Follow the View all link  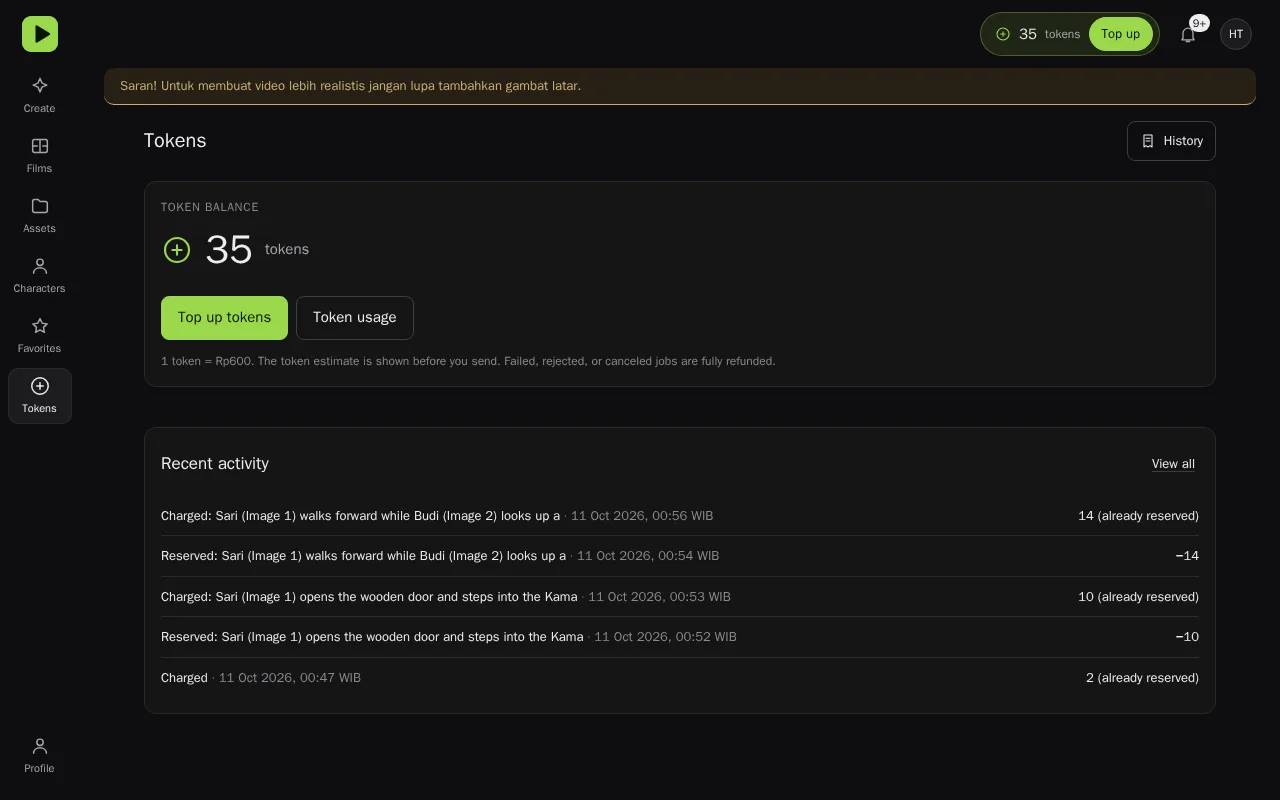1173,464
